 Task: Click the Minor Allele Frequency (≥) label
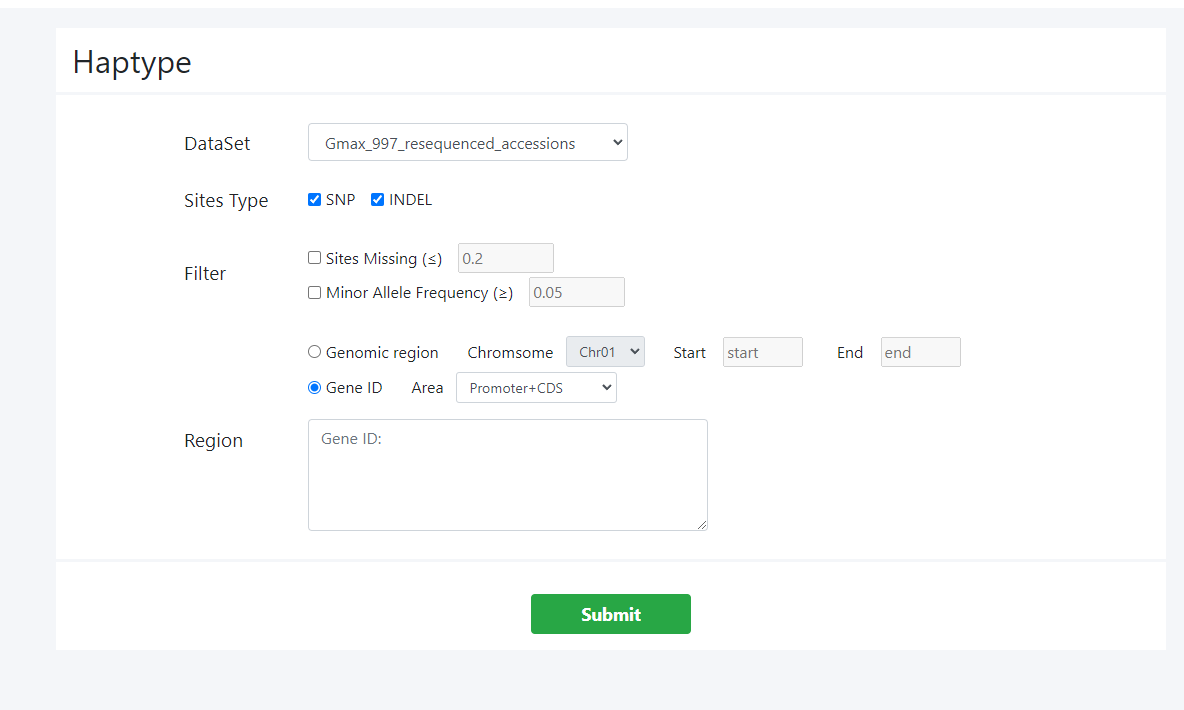(x=420, y=293)
